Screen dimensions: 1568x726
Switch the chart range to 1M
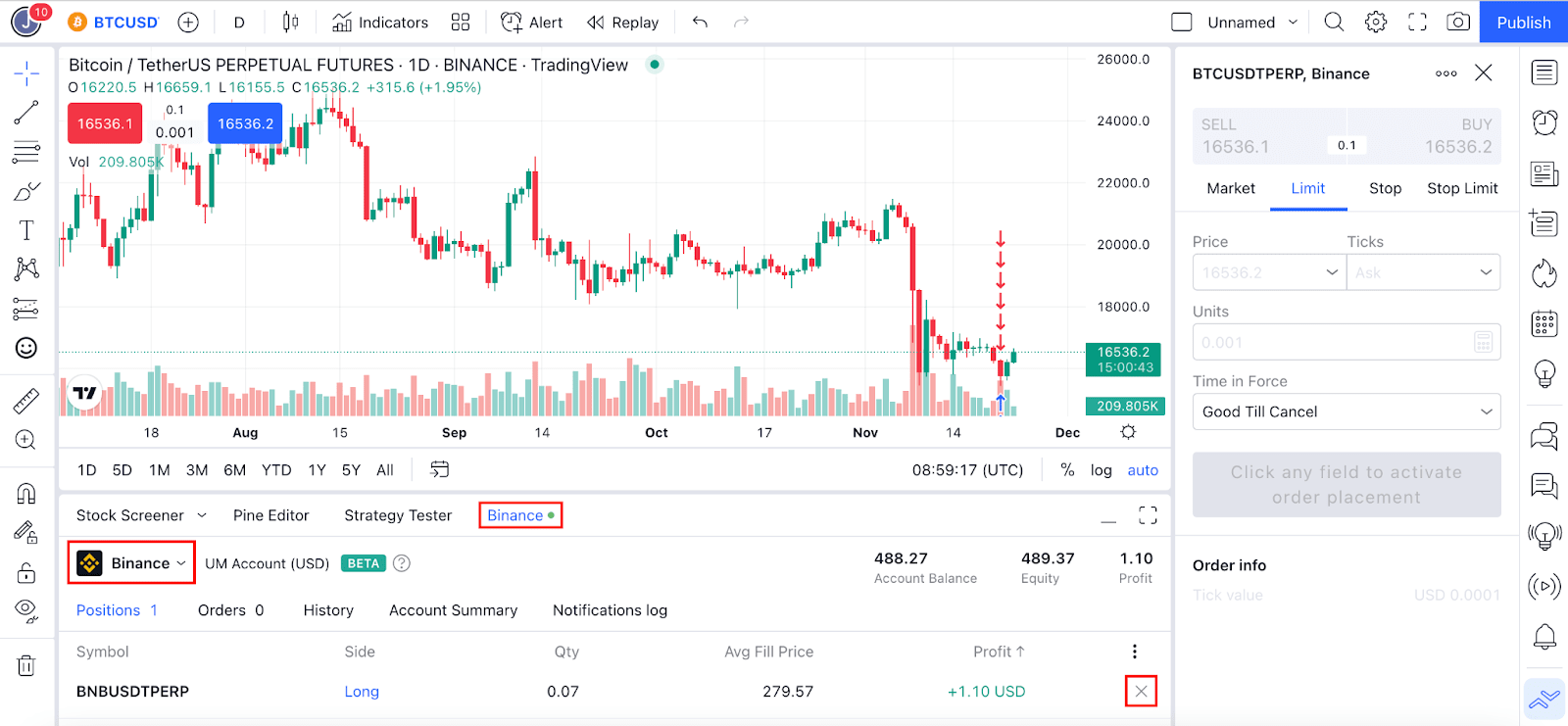(160, 470)
